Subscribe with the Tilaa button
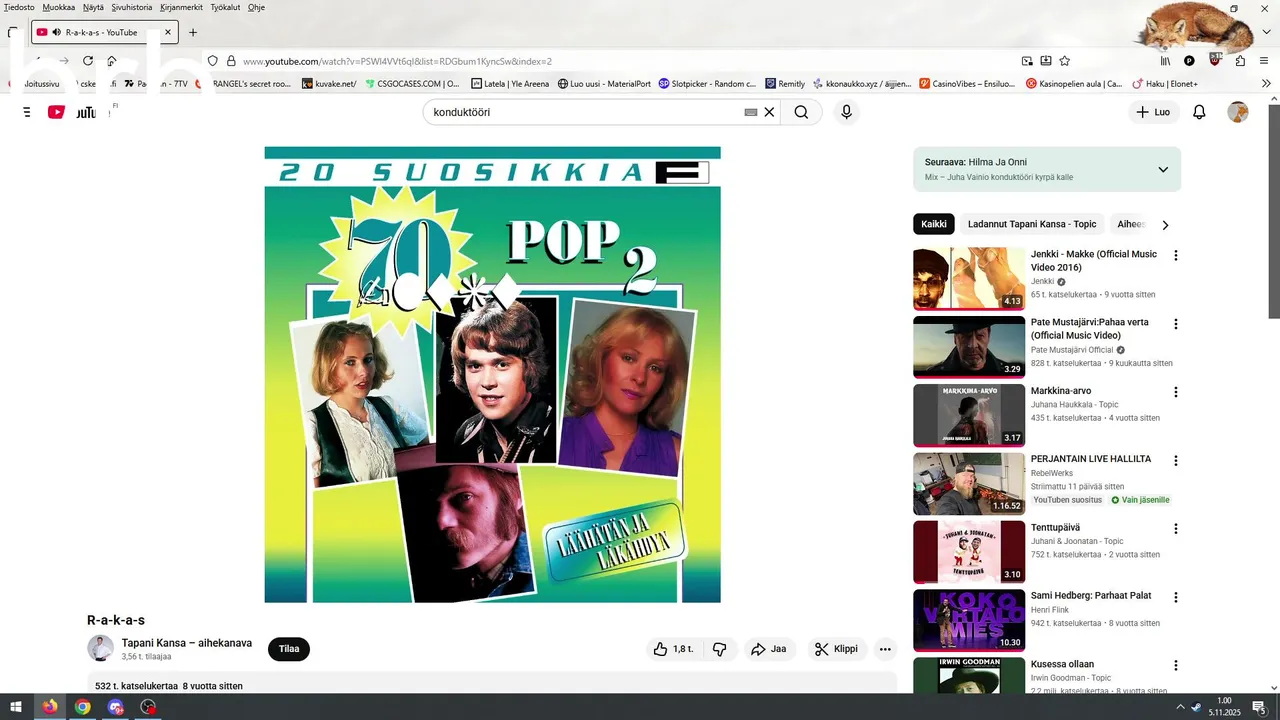 click(x=289, y=649)
